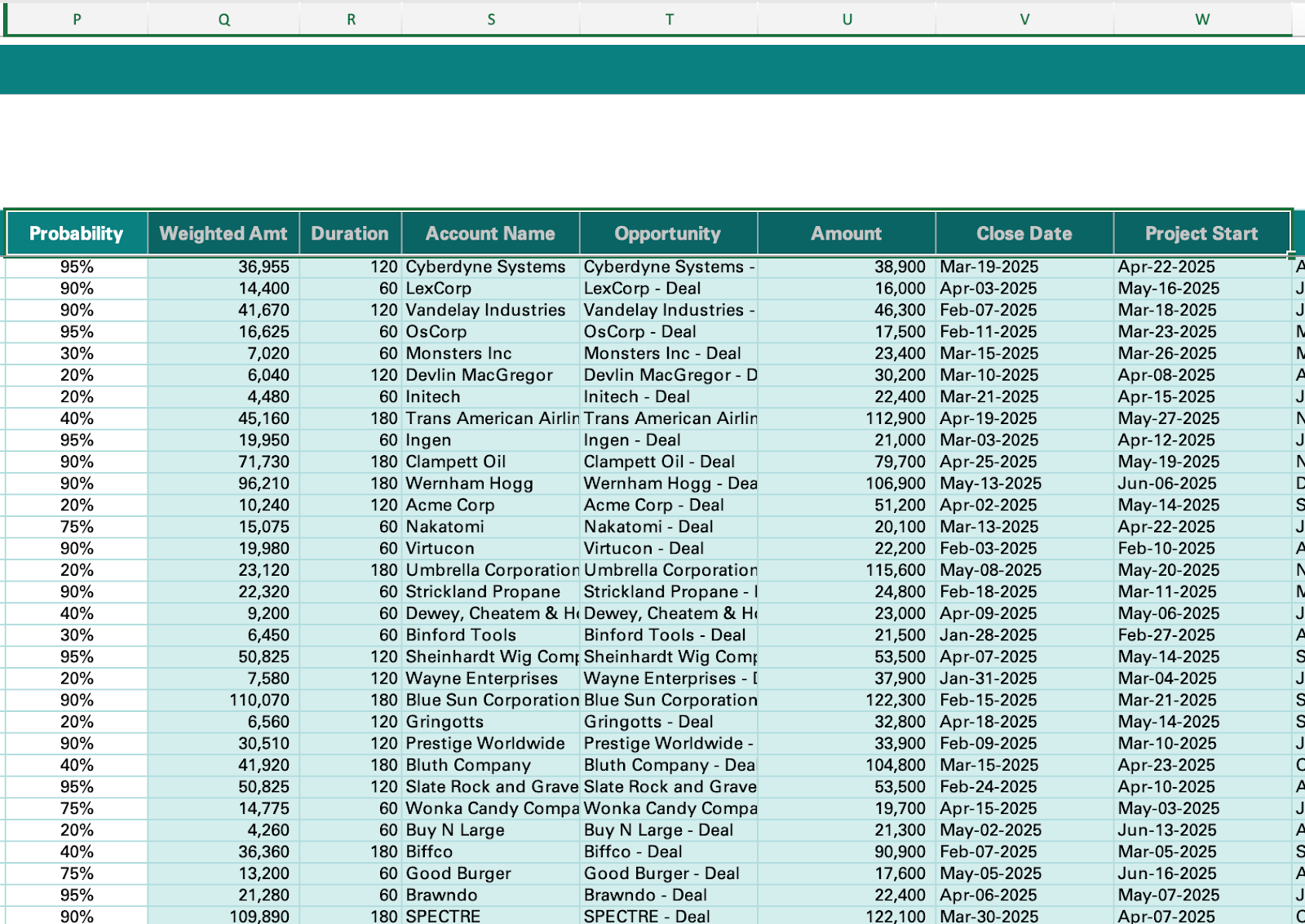Select the Blue Sun Corporation opportunity cell
1305x924 pixels.
tap(669, 701)
